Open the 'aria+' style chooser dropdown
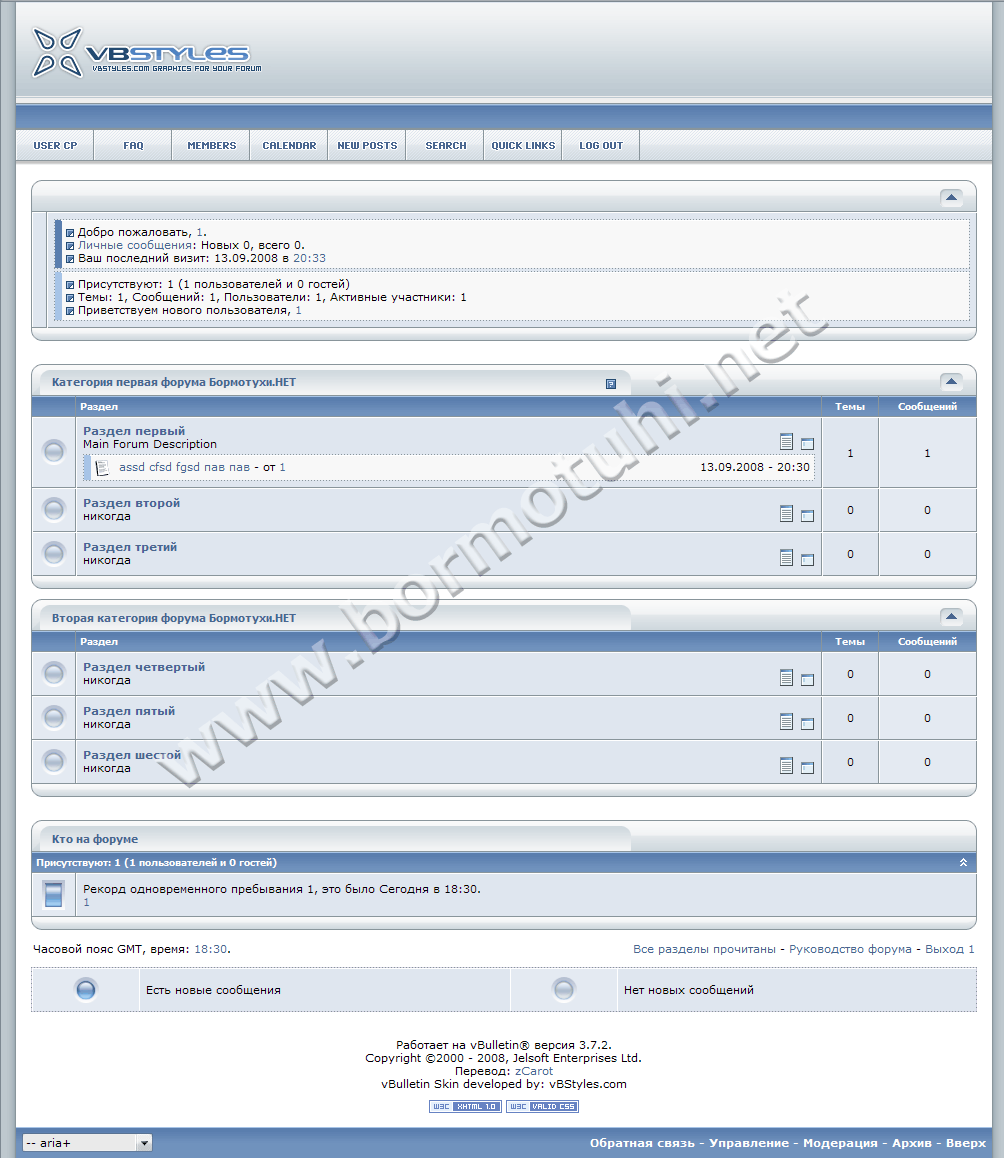Screen dimensions: 1004x1158 point(87,1143)
